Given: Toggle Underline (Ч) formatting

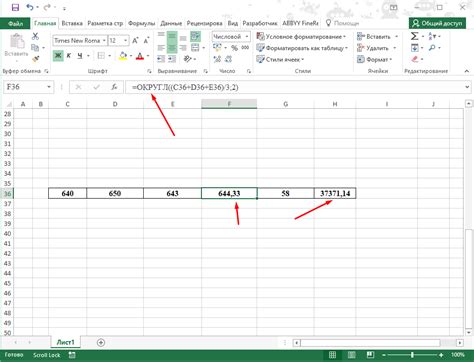Looking at the screenshot, I should tap(80, 56).
